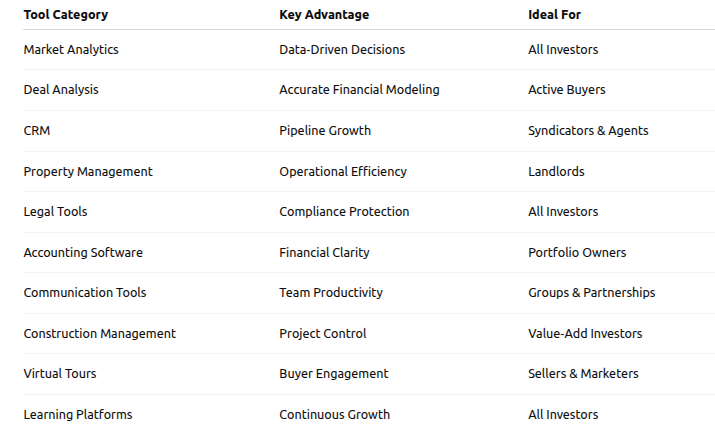Select the Operational Efficiency cell

point(343,171)
